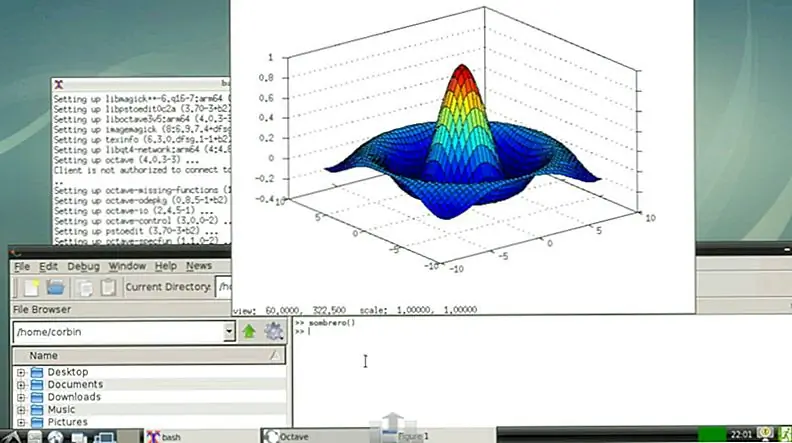Viewport: 792px width, 443px height.
Task: Open the Debug menu
Action: [x=83, y=266]
